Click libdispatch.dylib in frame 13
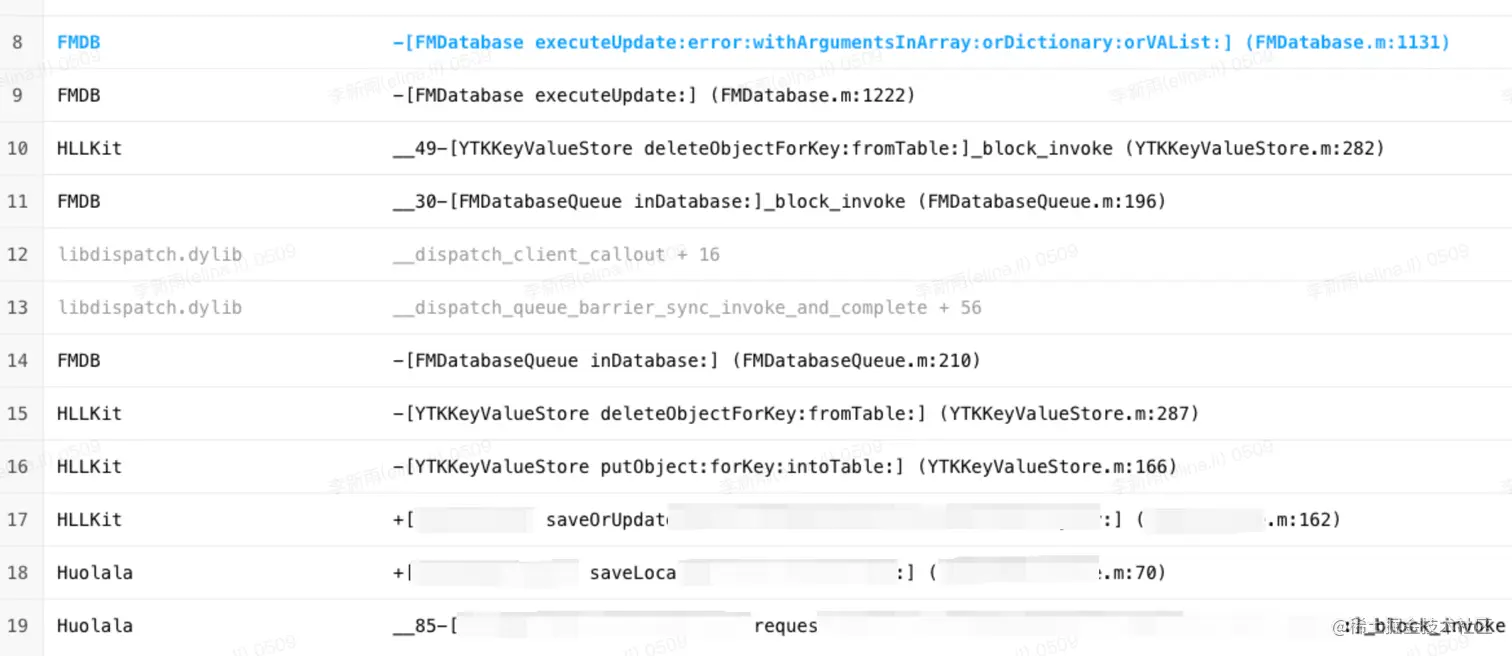Viewport: 1512px width, 656px height. pyautogui.click(x=150, y=307)
